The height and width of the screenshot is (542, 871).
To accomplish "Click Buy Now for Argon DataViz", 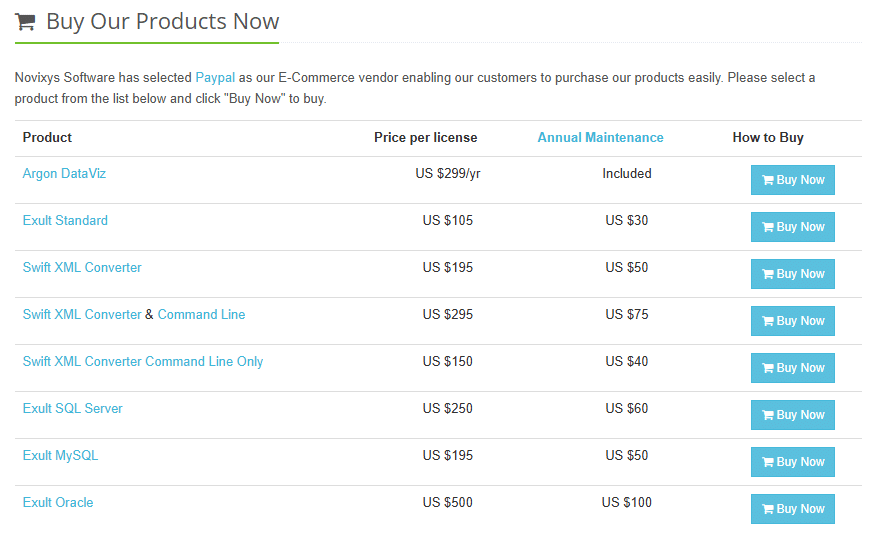I will (792, 180).
